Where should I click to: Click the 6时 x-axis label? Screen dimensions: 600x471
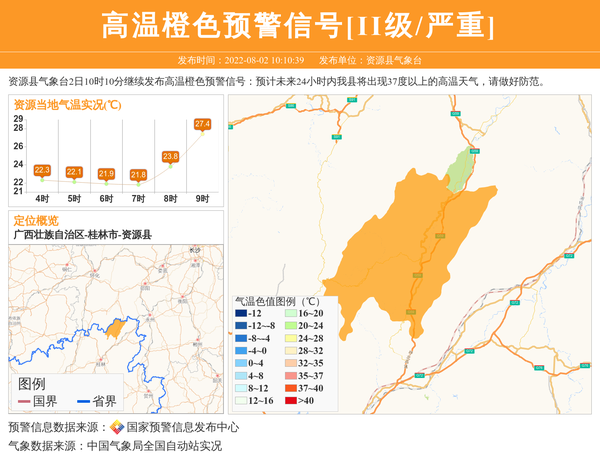[x=106, y=199]
